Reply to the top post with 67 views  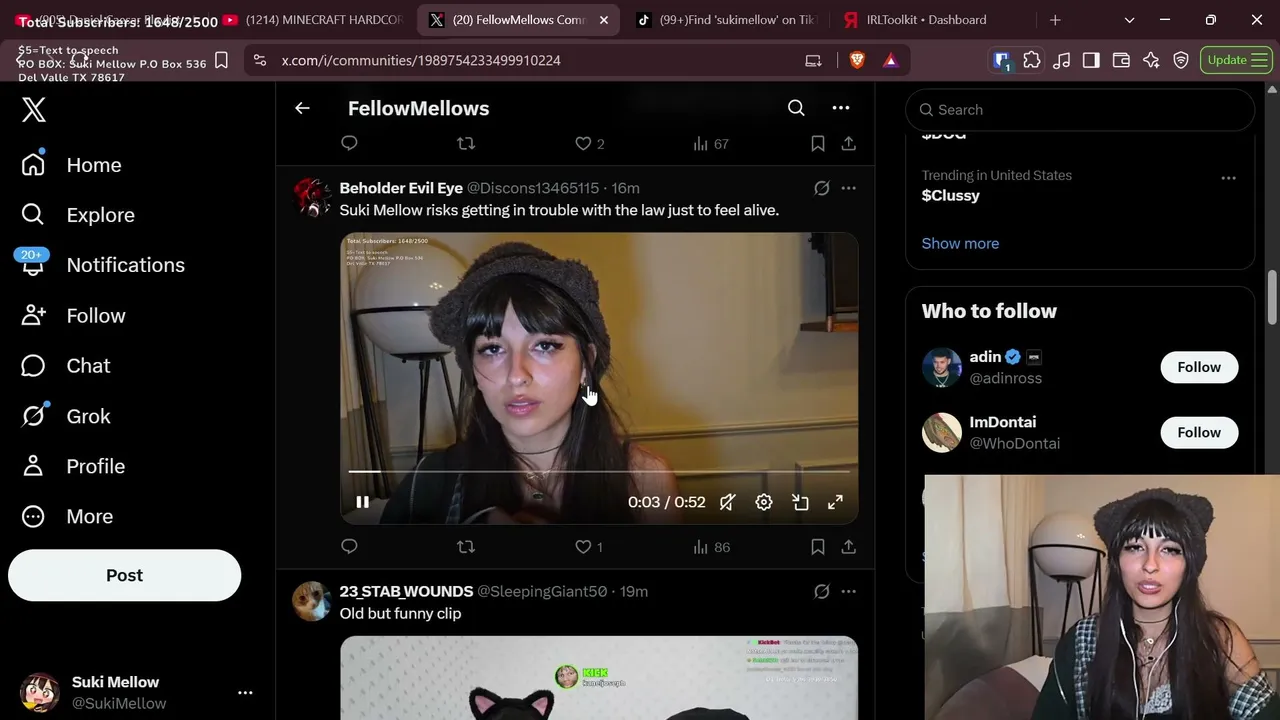point(349,143)
